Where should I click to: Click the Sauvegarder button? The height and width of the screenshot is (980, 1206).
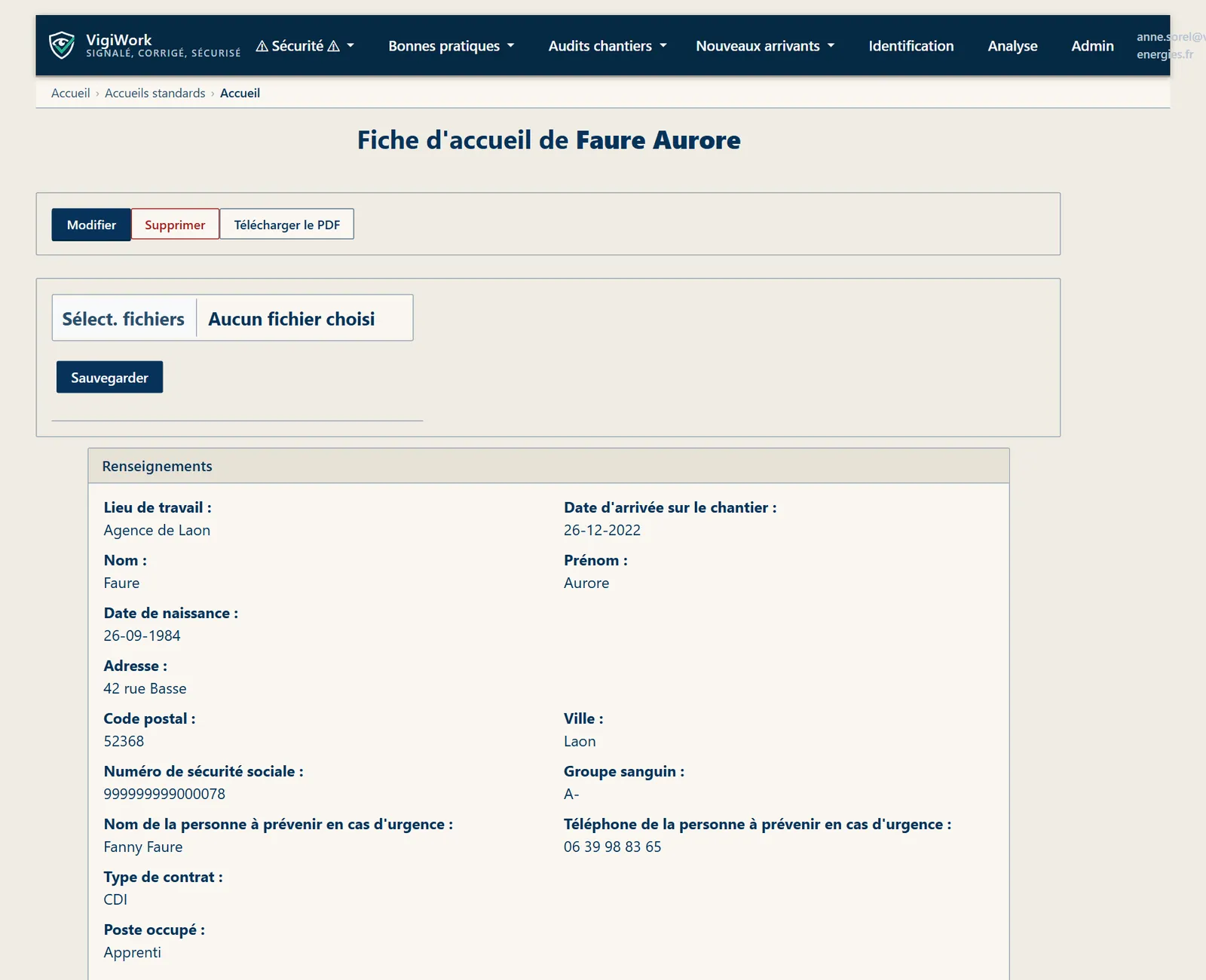point(109,377)
